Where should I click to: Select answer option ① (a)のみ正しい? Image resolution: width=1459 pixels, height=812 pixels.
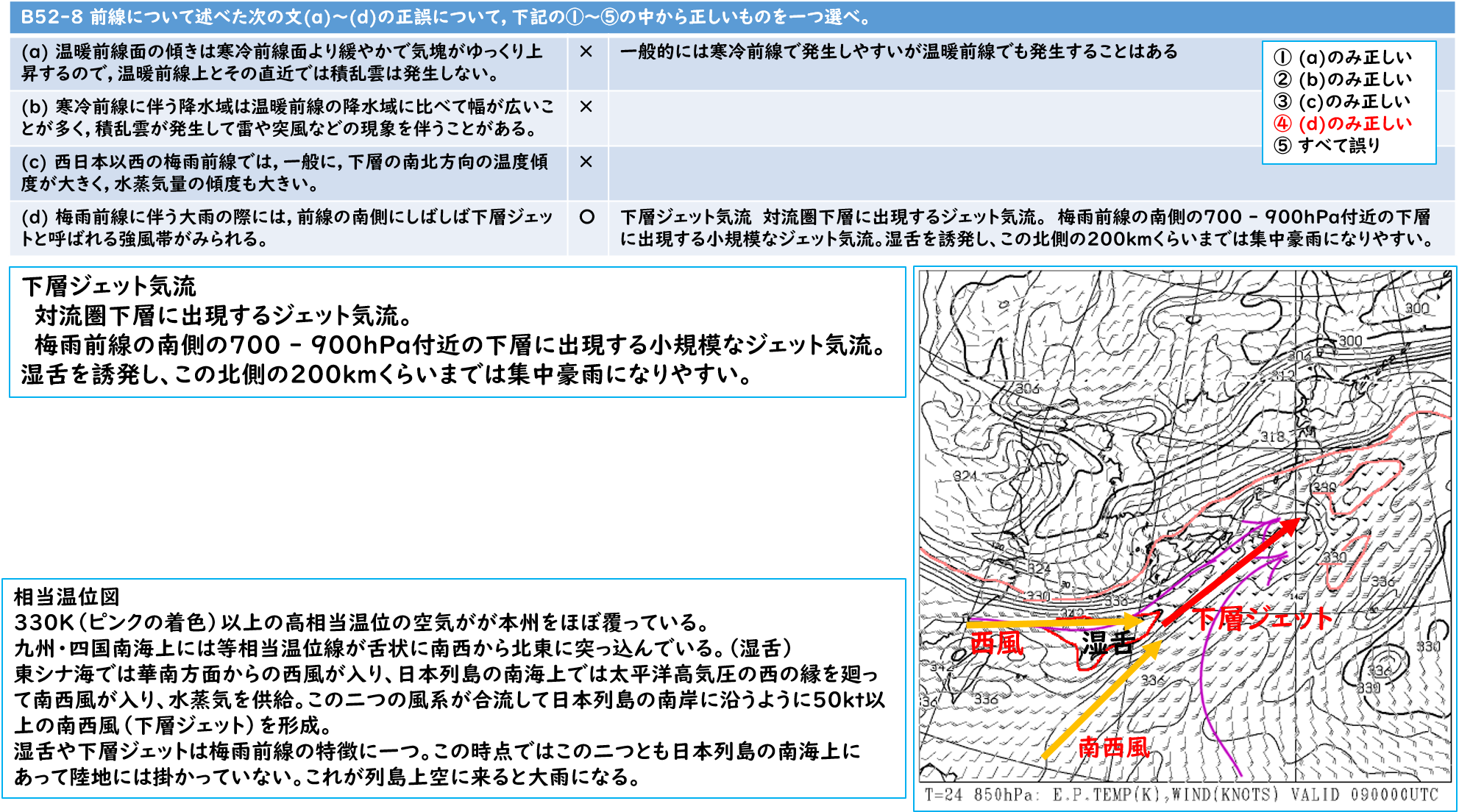coord(1343,57)
